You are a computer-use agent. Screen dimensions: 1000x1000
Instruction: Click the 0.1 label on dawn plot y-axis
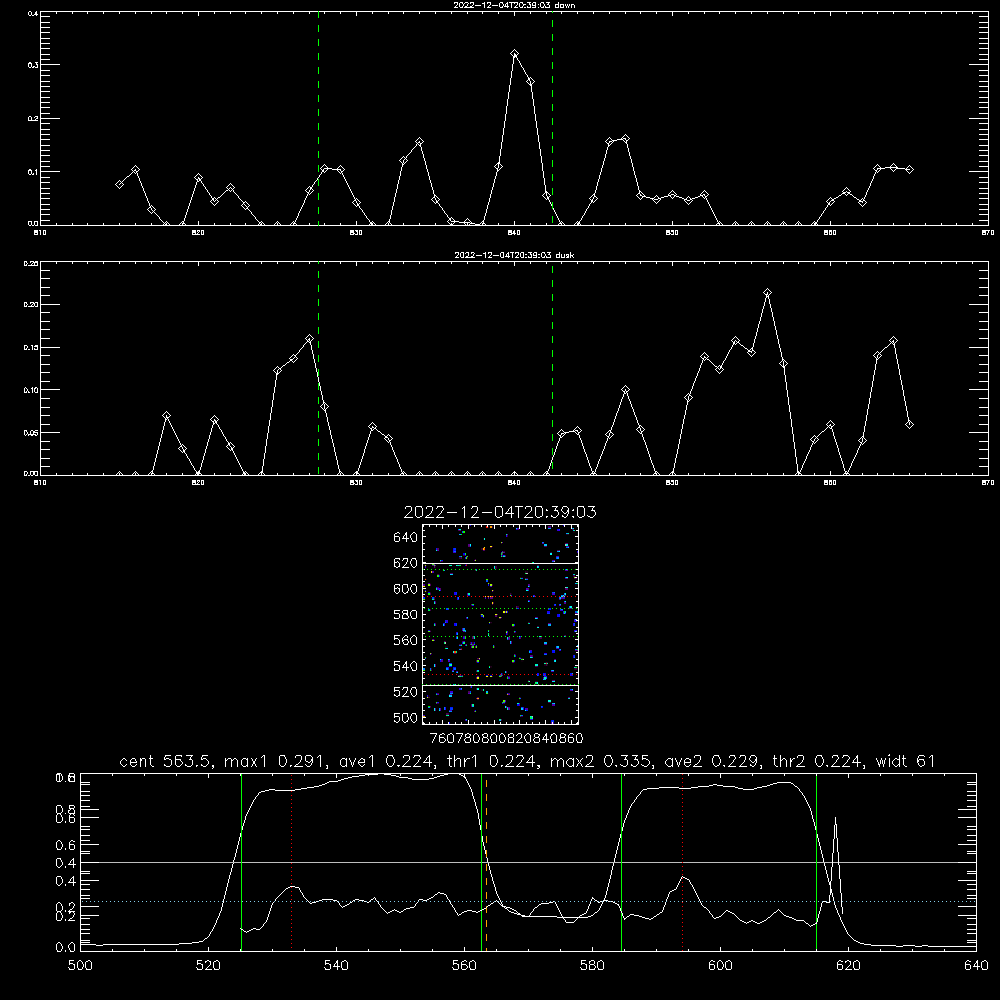(x=33, y=172)
